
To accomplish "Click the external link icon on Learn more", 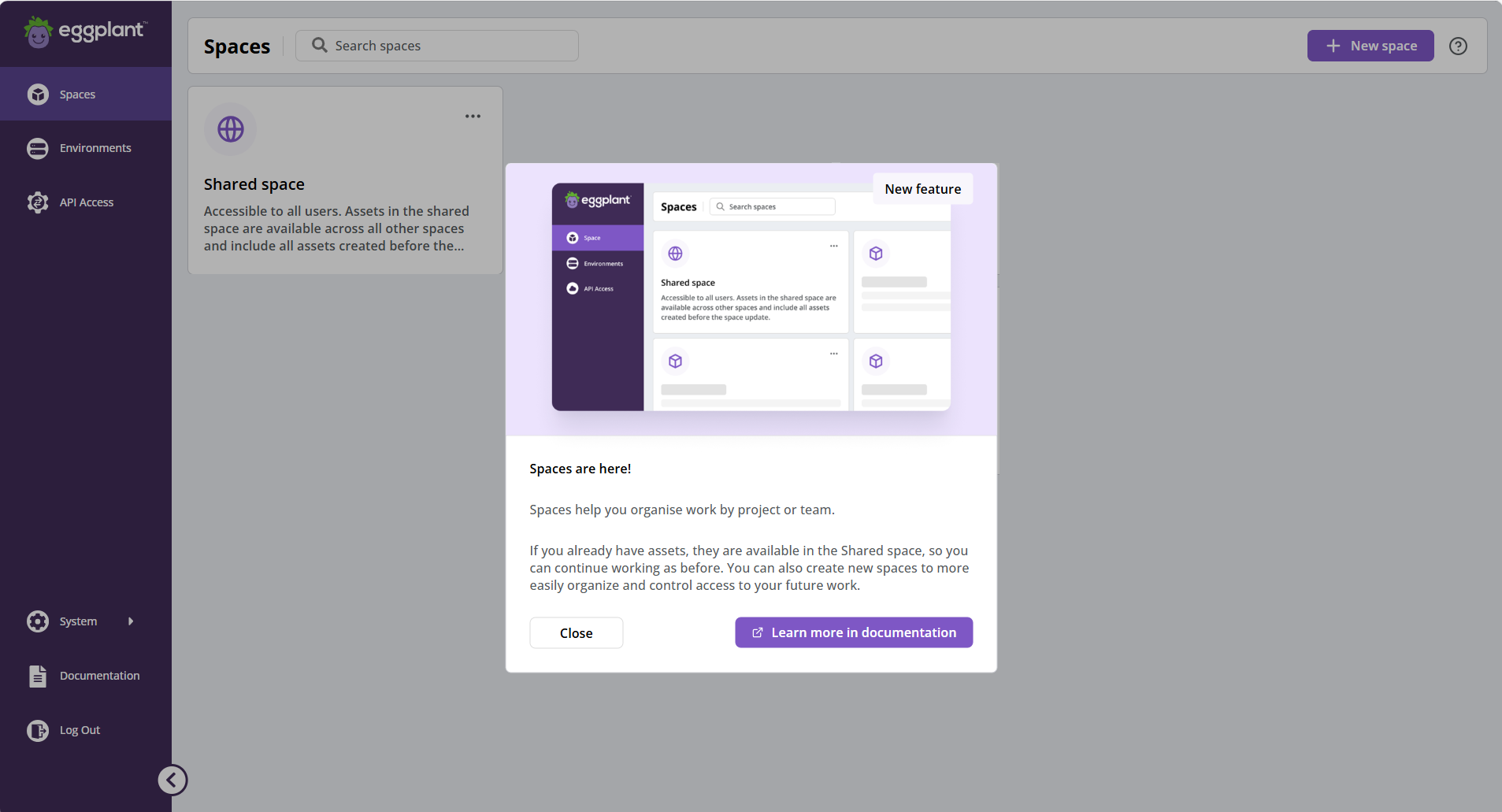I will tap(758, 632).
